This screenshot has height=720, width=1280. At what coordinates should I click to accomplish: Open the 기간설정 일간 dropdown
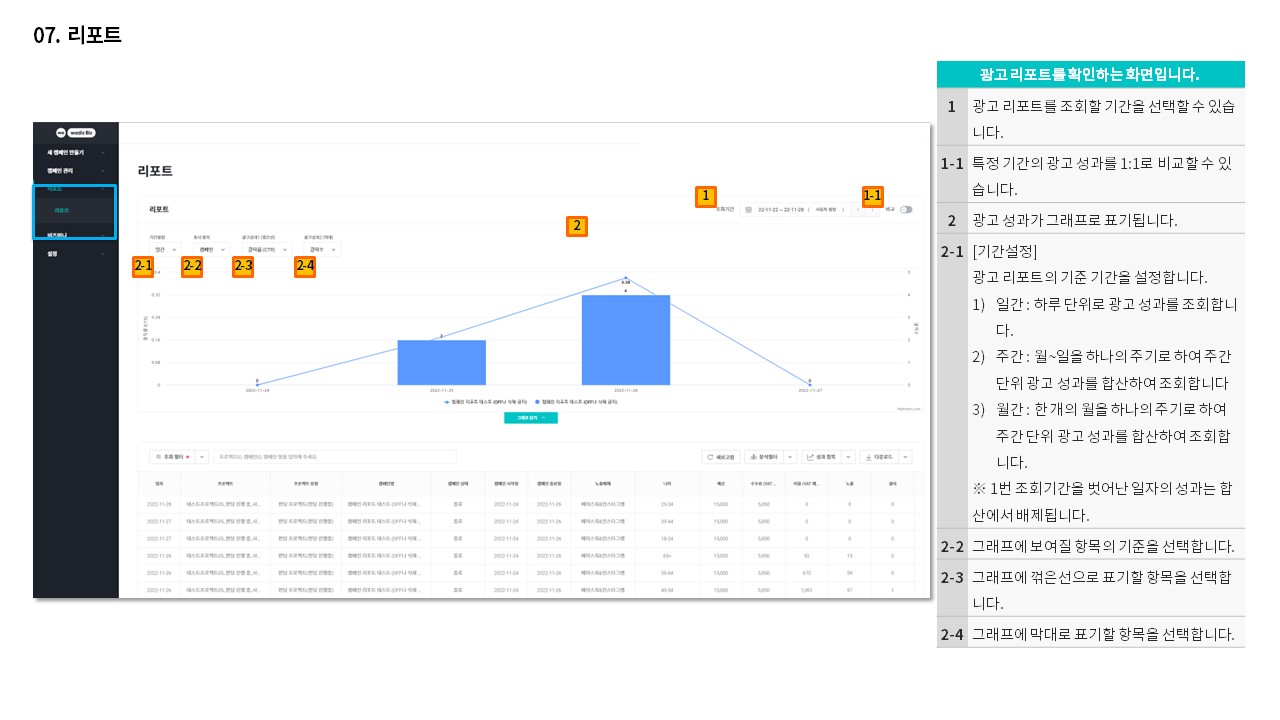[x=164, y=249]
